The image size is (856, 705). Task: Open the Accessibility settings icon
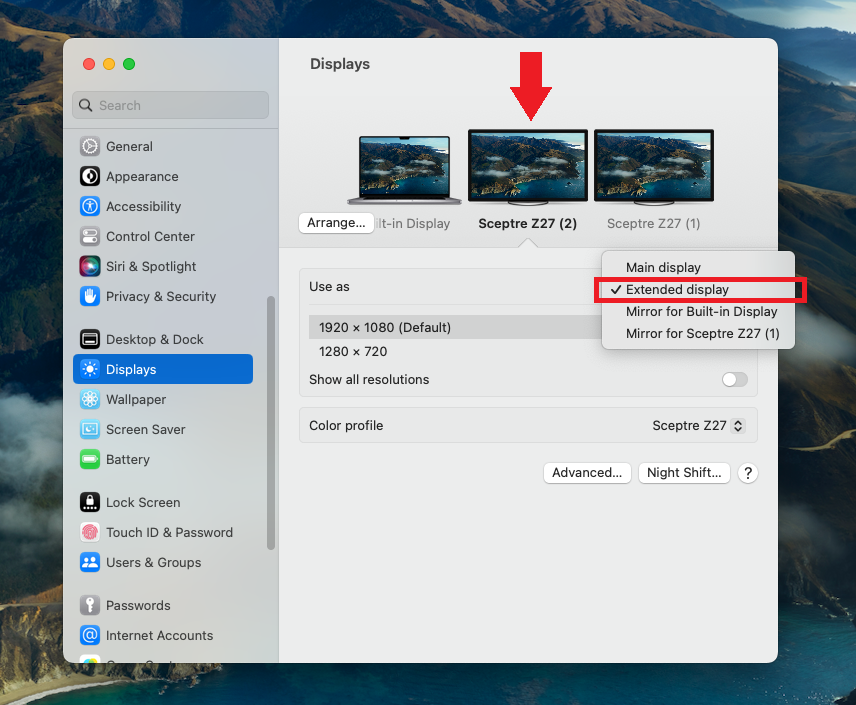[x=90, y=206]
